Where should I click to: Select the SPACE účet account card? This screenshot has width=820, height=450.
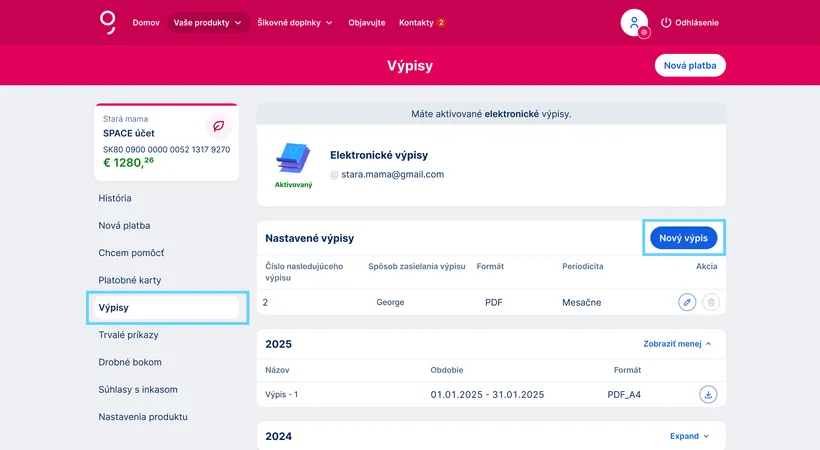(x=166, y=142)
